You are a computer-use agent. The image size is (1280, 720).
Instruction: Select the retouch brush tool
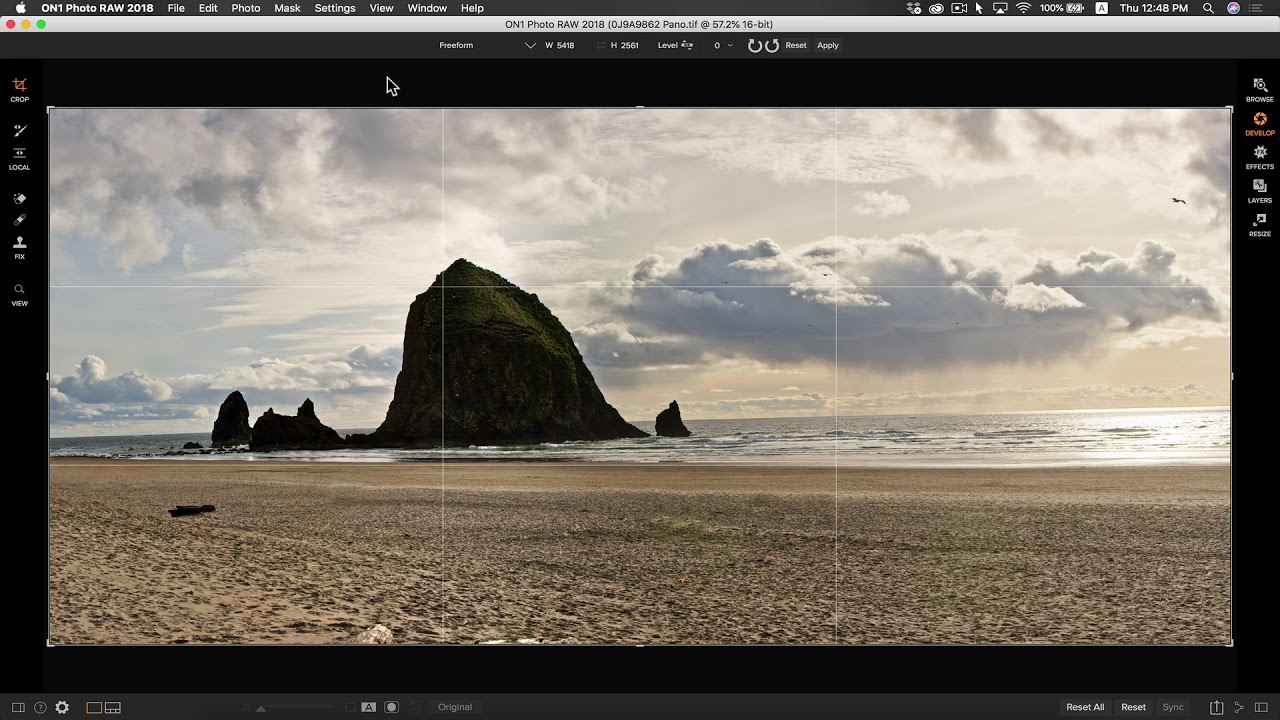point(20,220)
